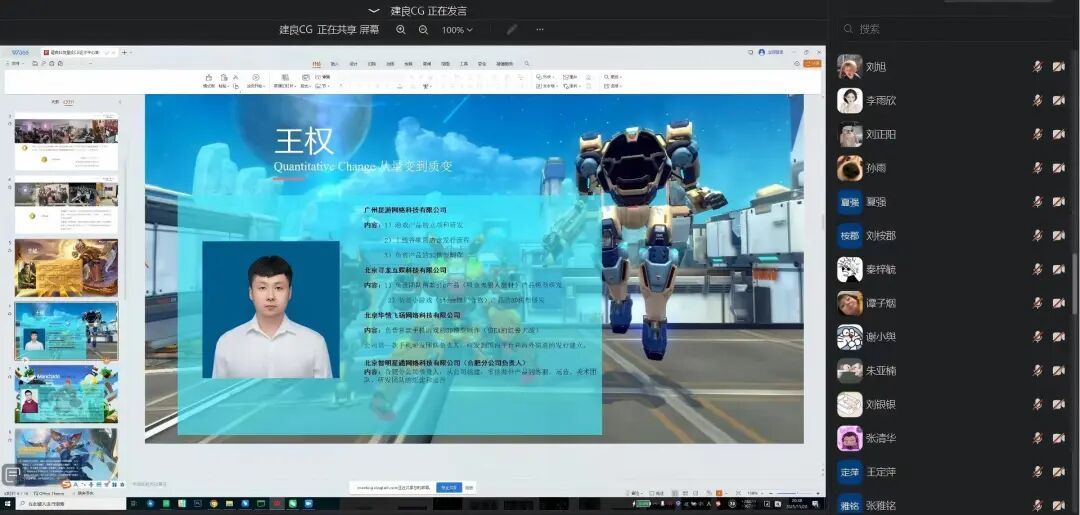This screenshot has width=1080, height=515.
Task: Zoom in on the shared screen
Action: [401, 30]
